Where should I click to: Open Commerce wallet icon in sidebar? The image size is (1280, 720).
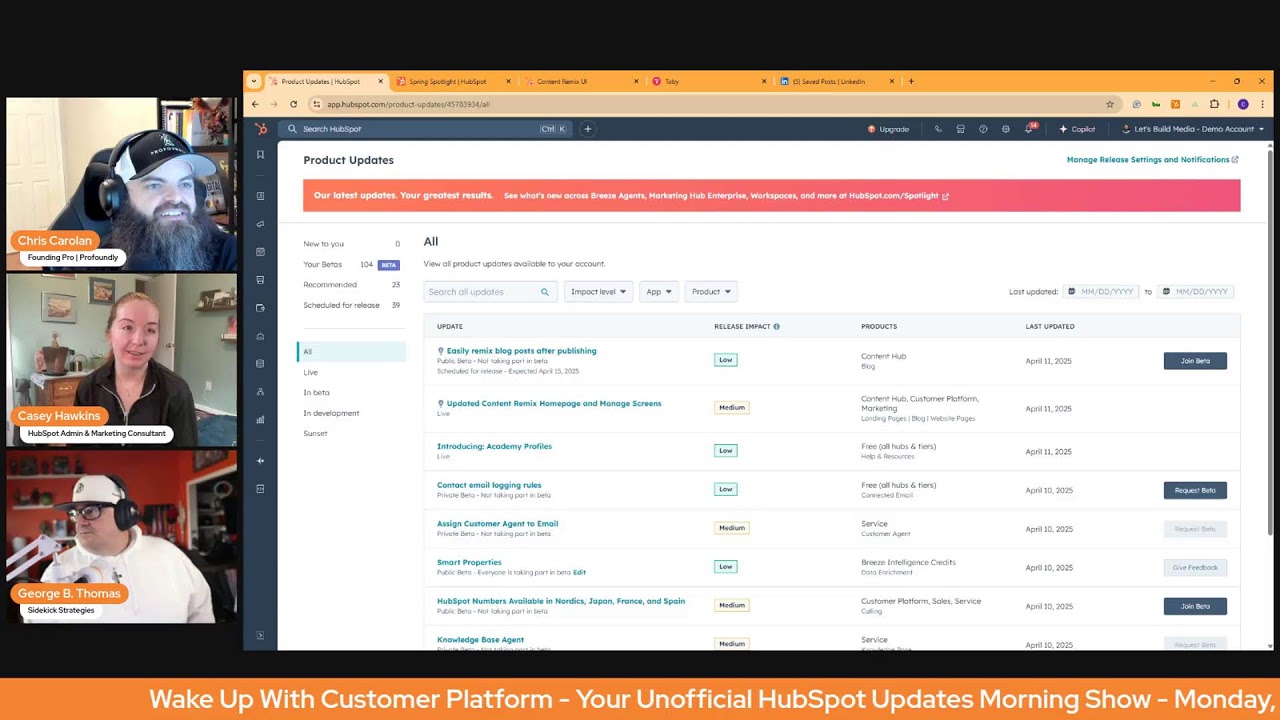click(x=260, y=308)
